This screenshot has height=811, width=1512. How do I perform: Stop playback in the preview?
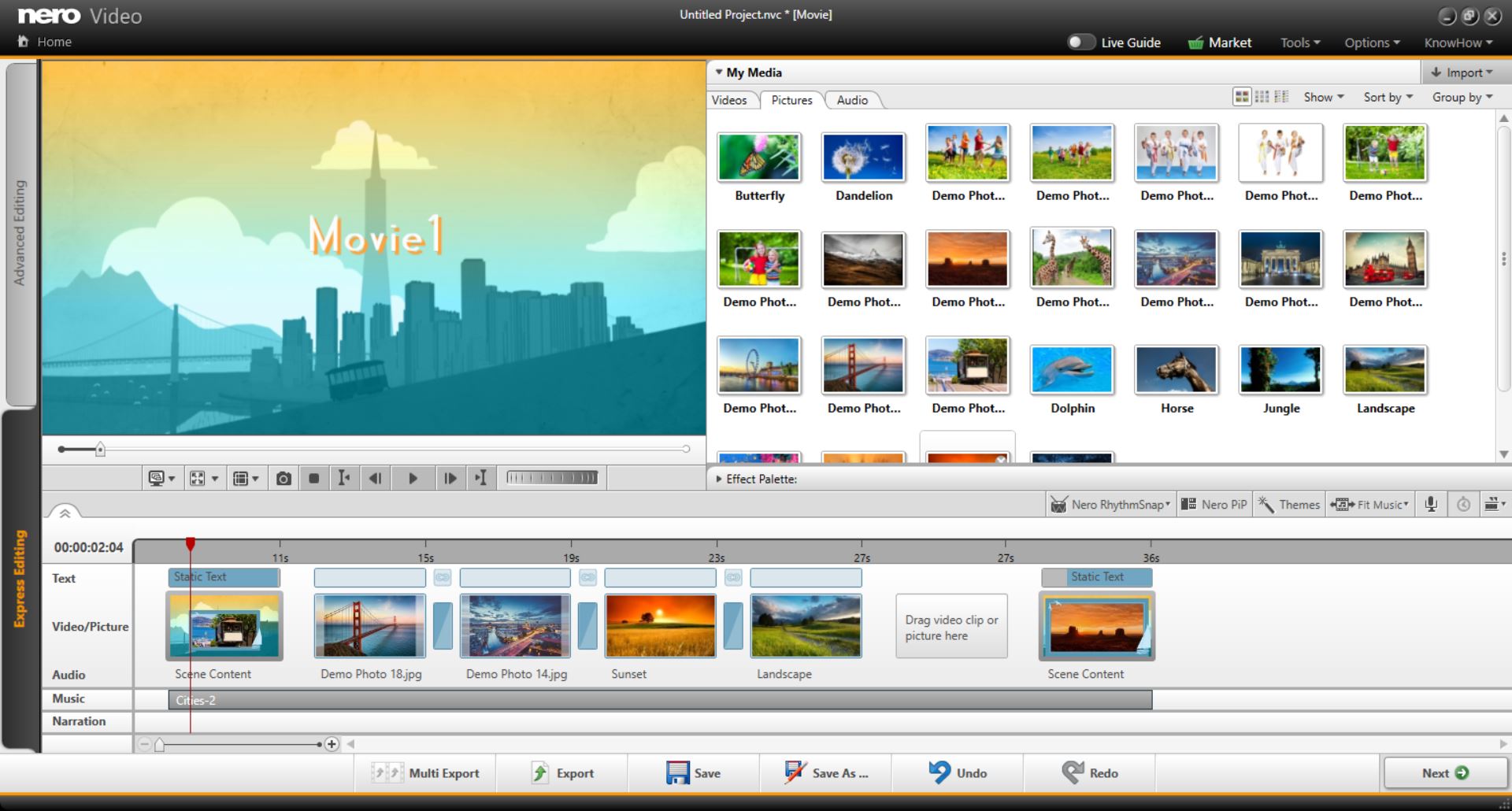(313, 478)
